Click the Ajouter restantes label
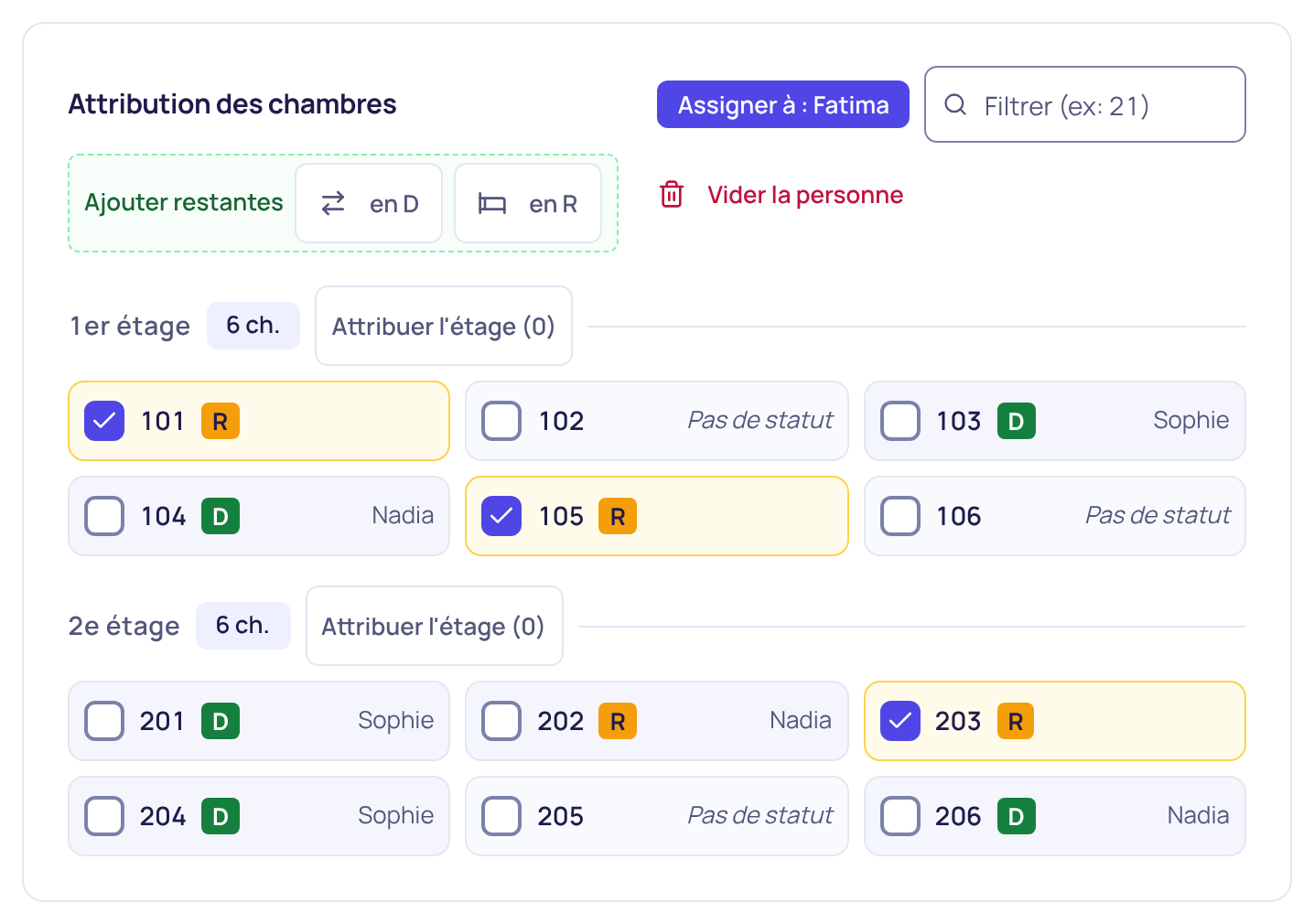The image size is (1314, 924). pos(184,202)
